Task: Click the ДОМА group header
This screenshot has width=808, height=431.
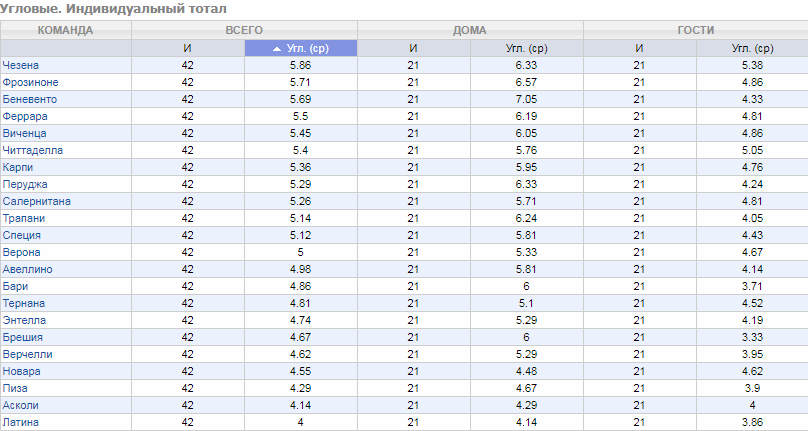Action: [470, 30]
